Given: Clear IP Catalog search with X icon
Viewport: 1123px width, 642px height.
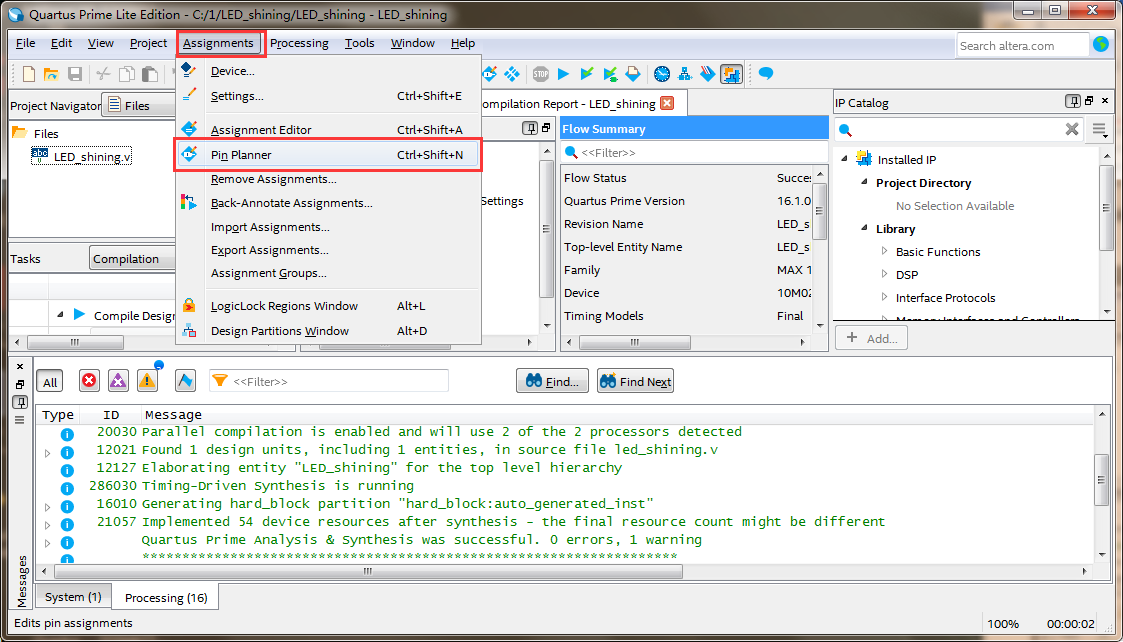Looking at the screenshot, I should [x=1072, y=129].
